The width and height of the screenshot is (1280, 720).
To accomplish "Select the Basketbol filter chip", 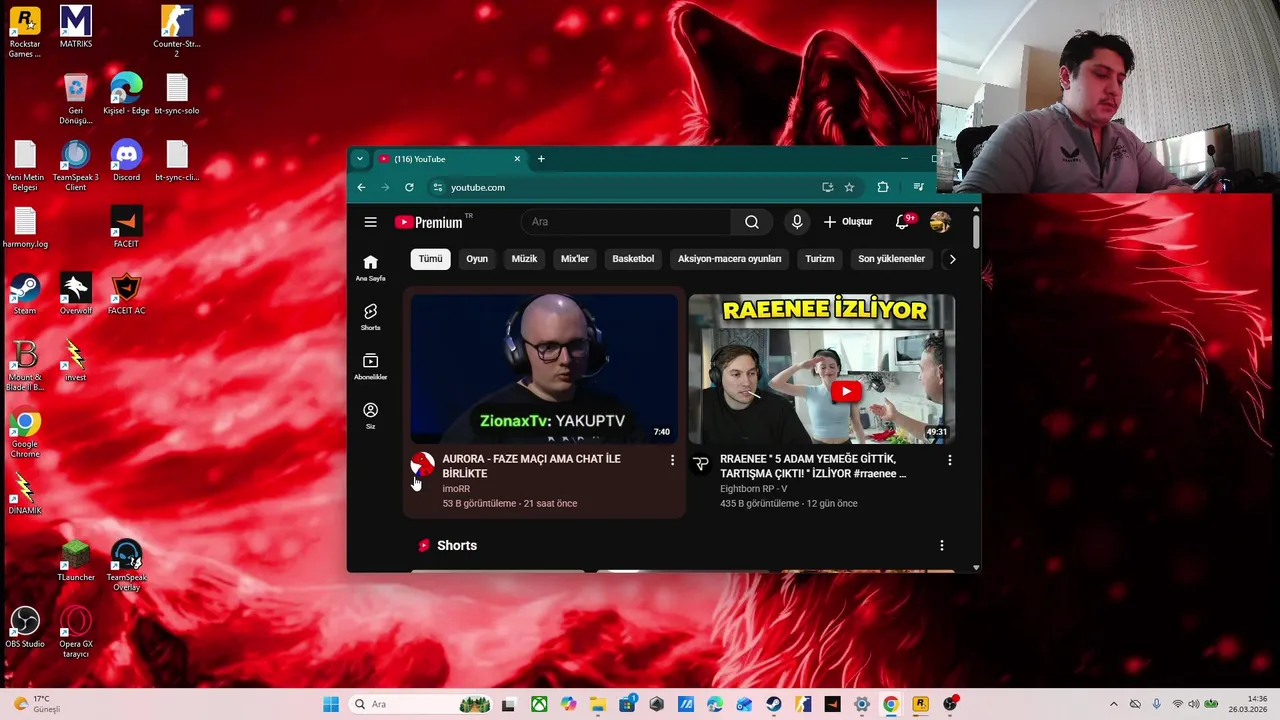I will click(633, 259).
